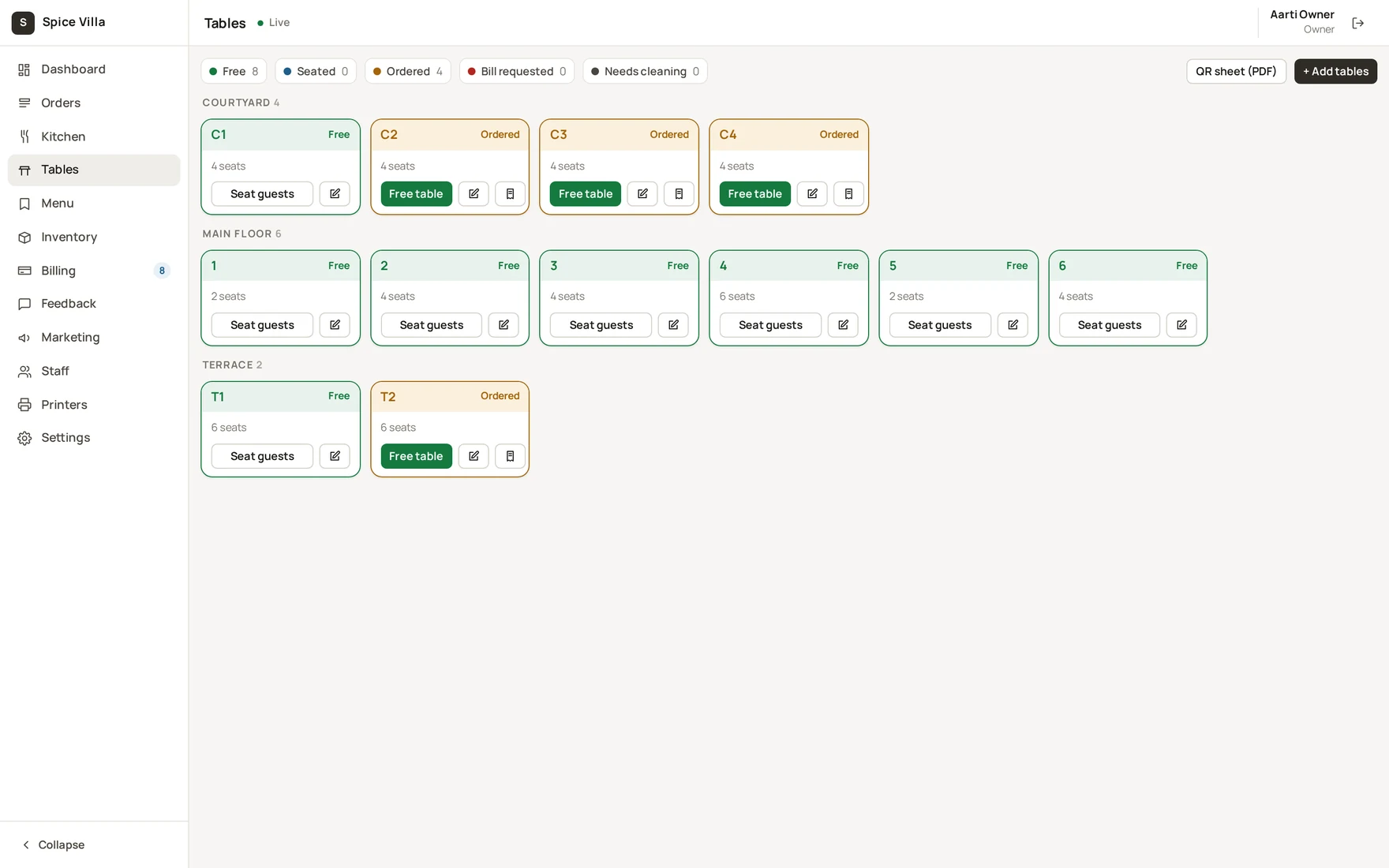Open the receipt icon on table C3
This screenshot has width=1389, height=868.
tap(679, 194)
